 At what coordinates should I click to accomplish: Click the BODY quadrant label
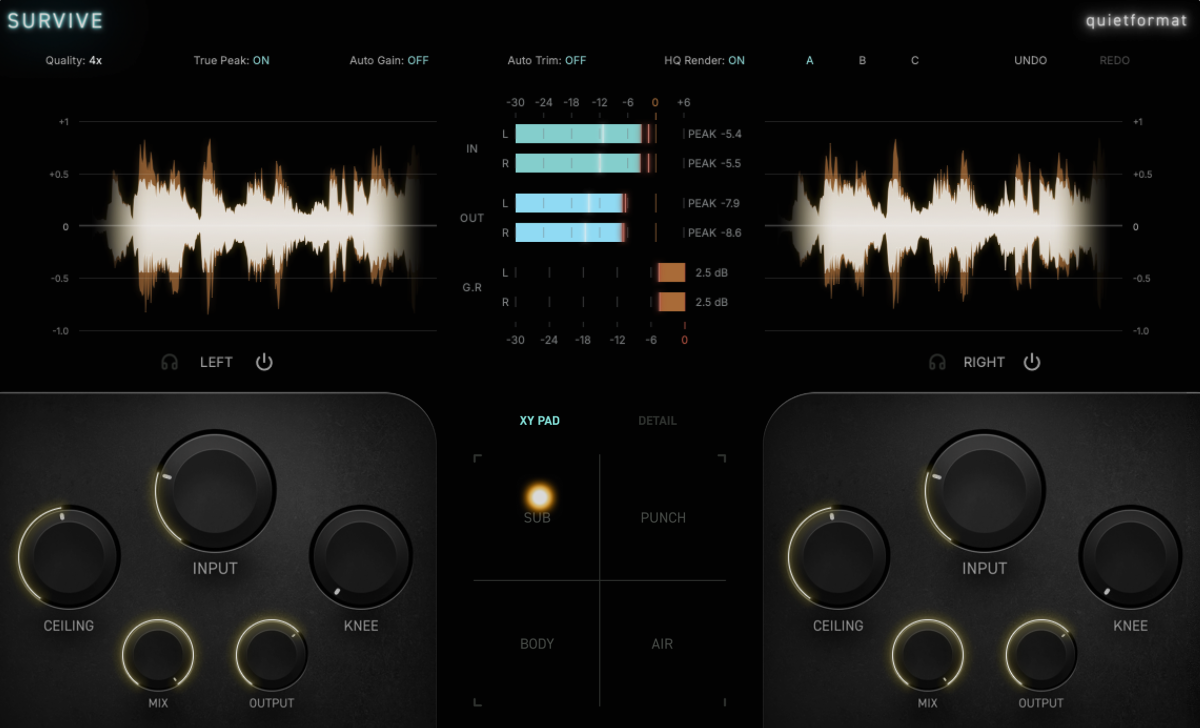537,644
